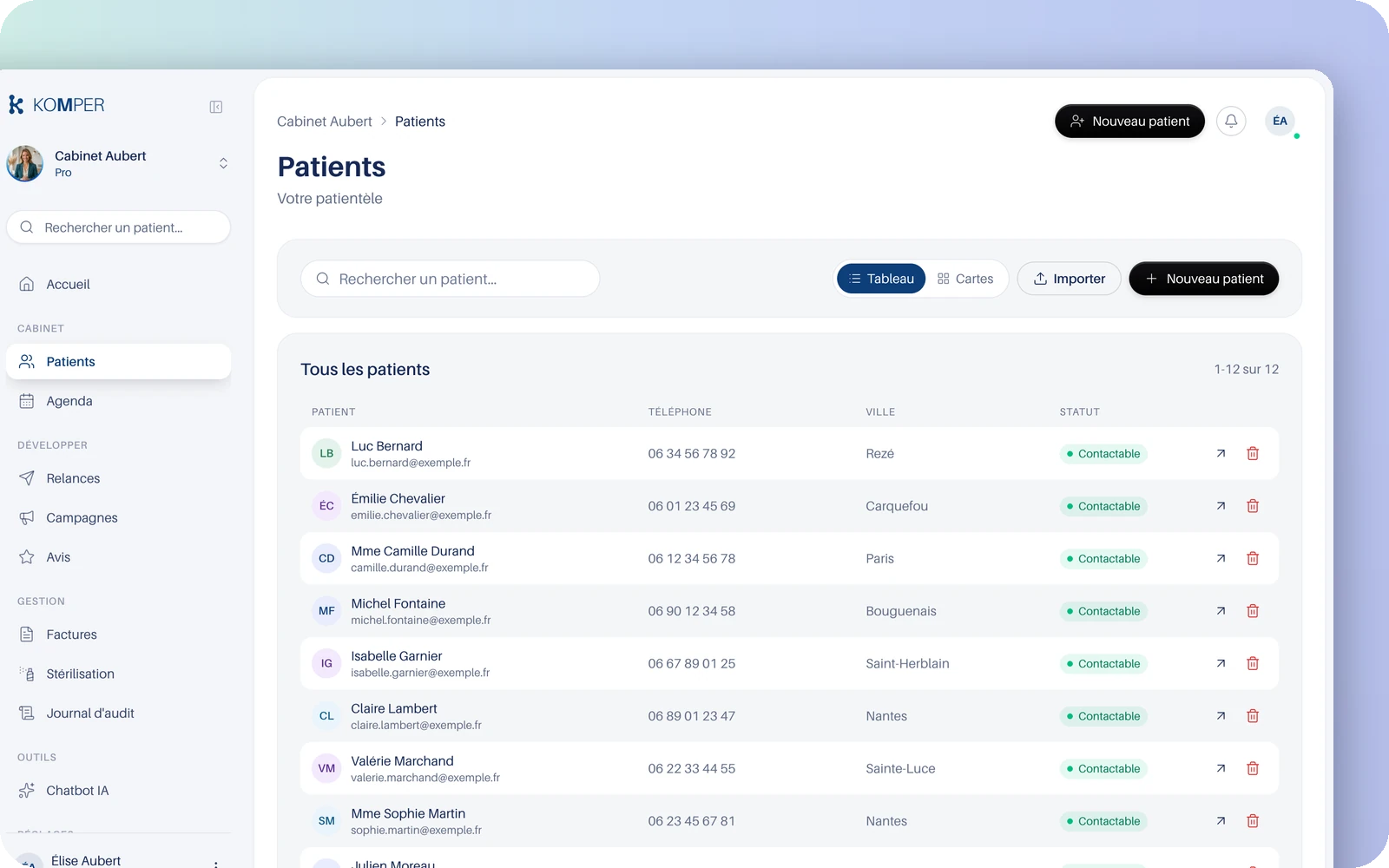Click the PATIENT column header
Viewport: 1389px width, 868px height.
click(333, 412)
